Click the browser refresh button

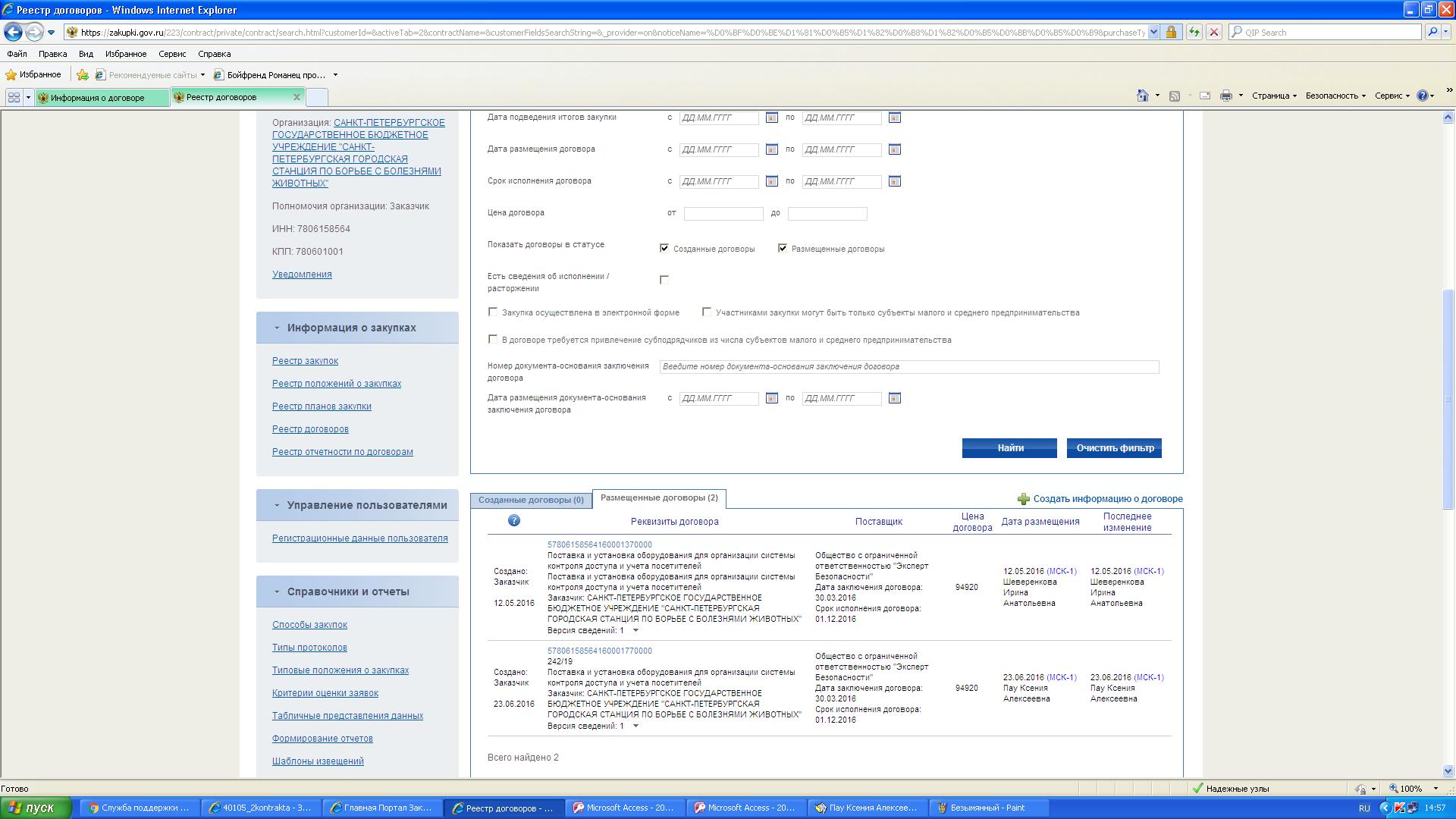point(1194,32)
